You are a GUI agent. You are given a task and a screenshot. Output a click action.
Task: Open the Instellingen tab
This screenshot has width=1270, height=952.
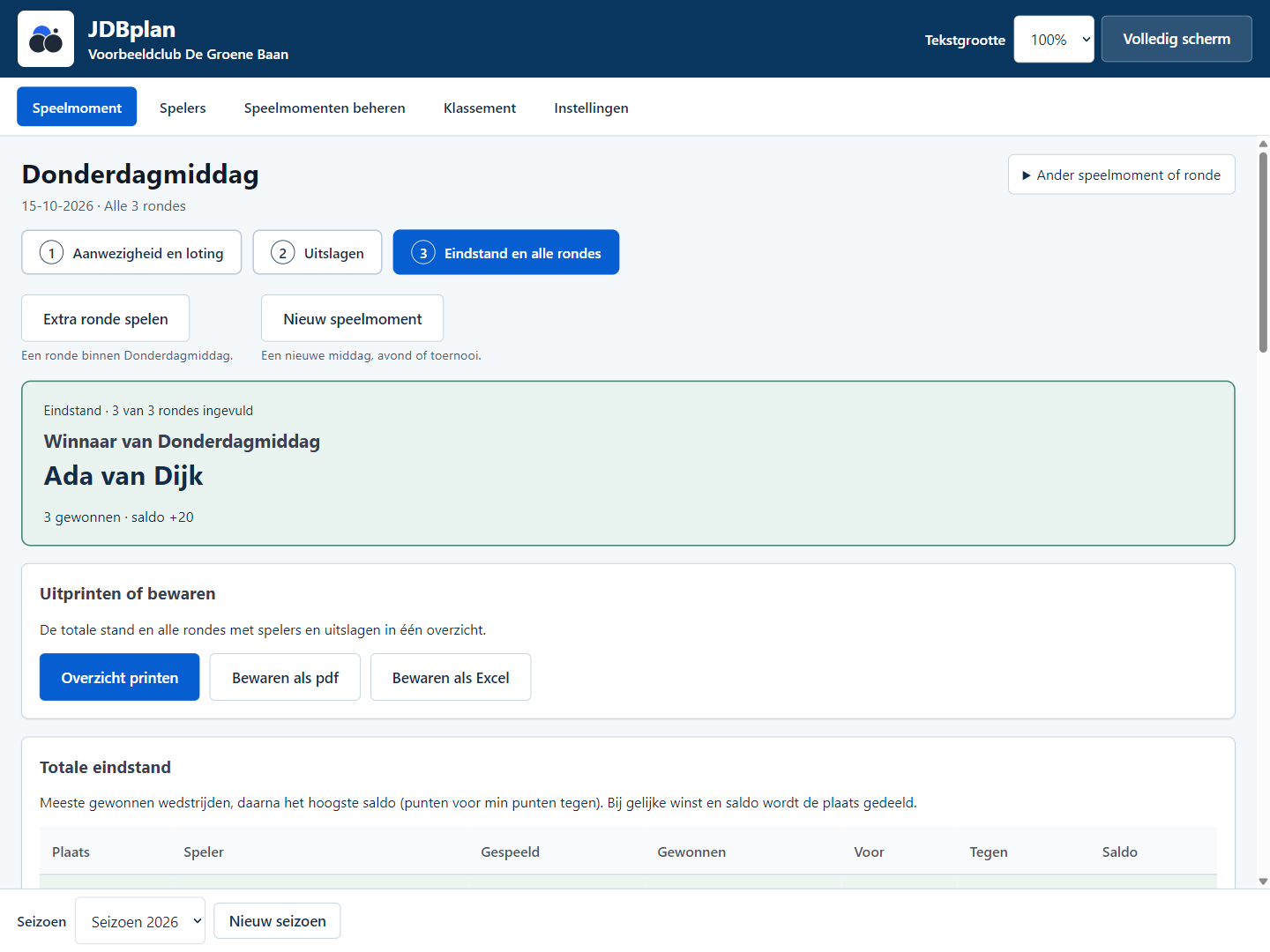(591, 108)
